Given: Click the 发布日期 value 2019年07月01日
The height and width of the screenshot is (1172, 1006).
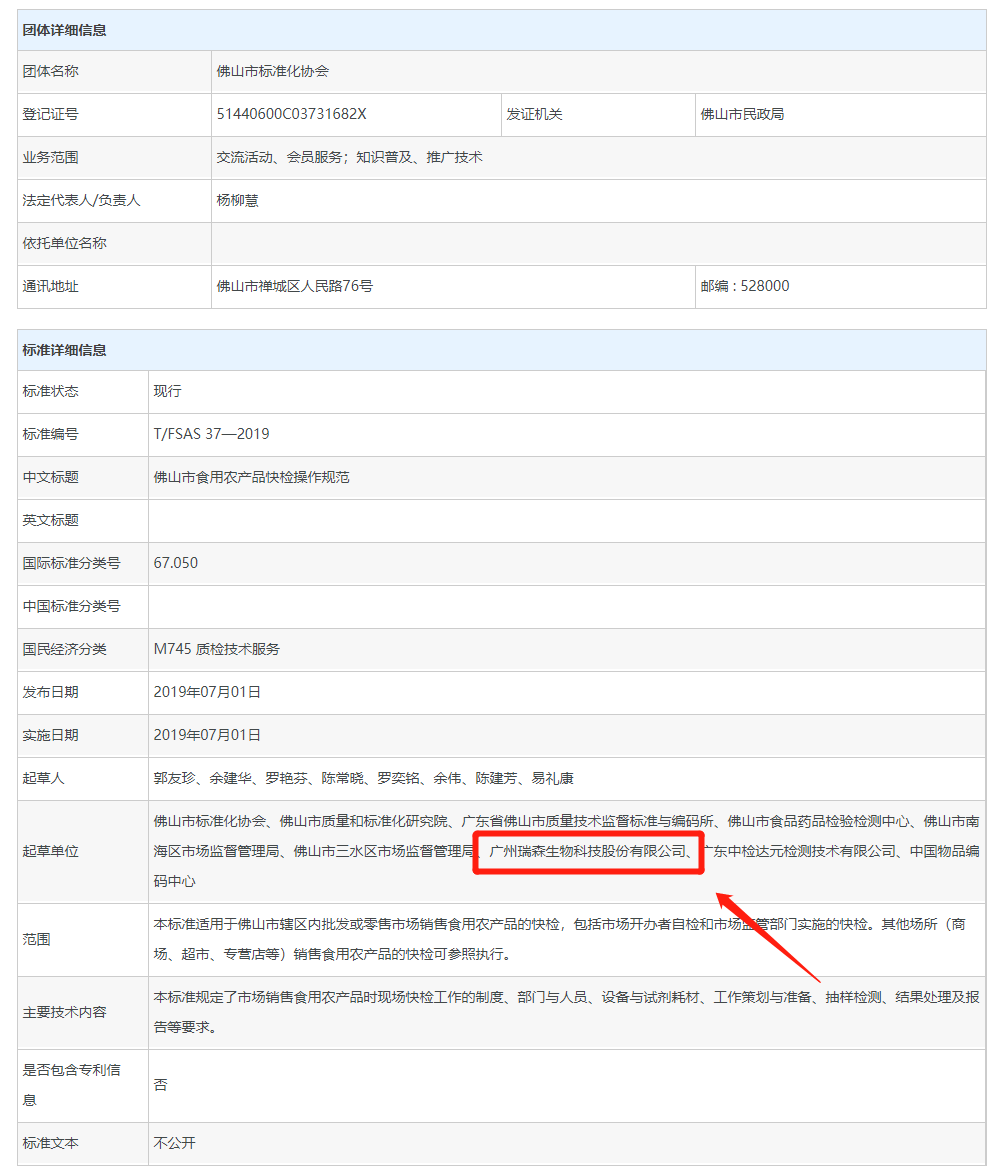Looking at the screenshot, I should click(207, 692).
